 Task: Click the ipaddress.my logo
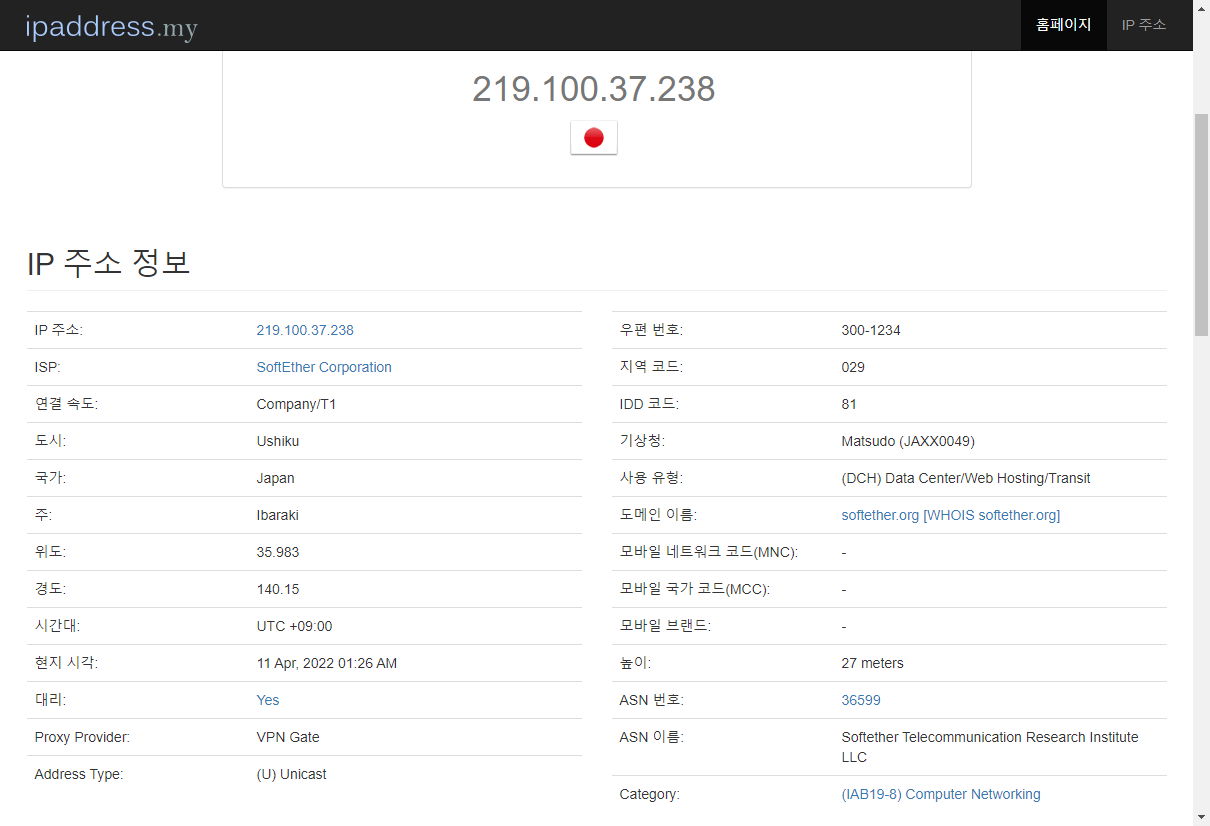(110, 26)
